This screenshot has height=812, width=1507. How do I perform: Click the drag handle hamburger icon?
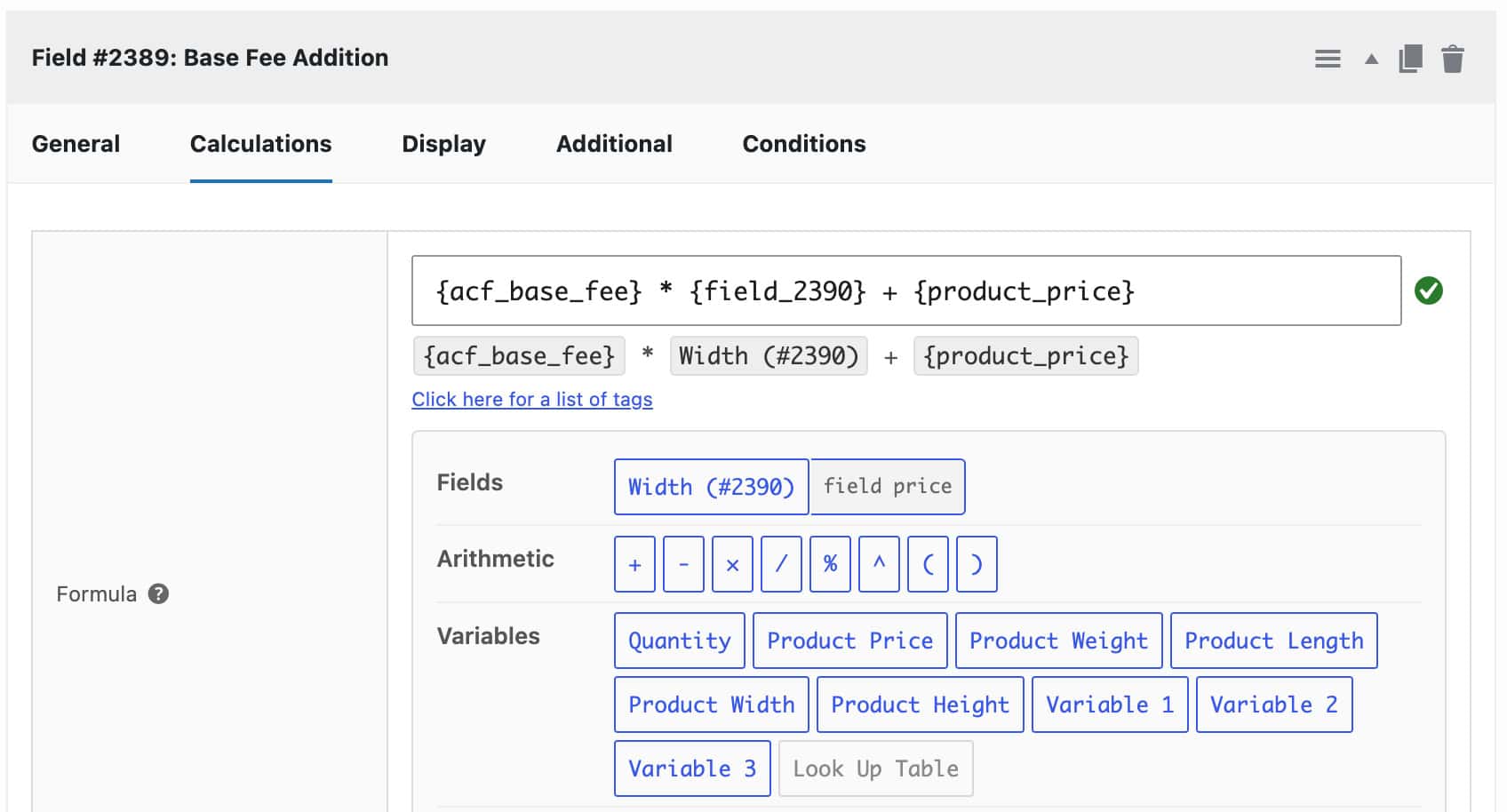(x=1328, y=59)
